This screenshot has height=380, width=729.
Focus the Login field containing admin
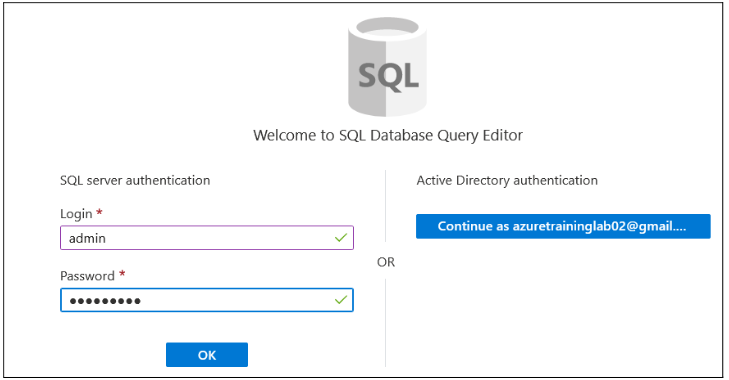coord(207,238)
